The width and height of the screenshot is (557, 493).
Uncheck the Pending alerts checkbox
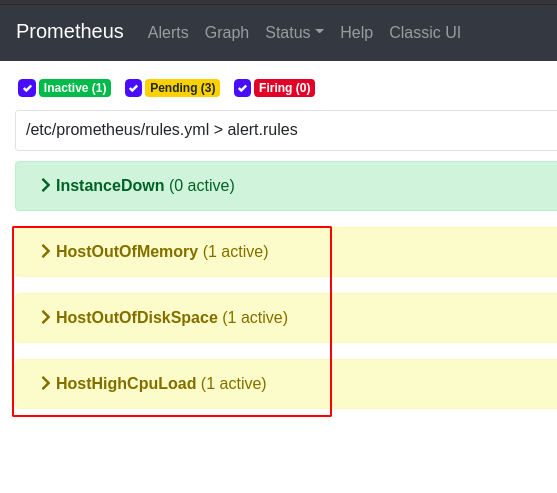[134, 88]
